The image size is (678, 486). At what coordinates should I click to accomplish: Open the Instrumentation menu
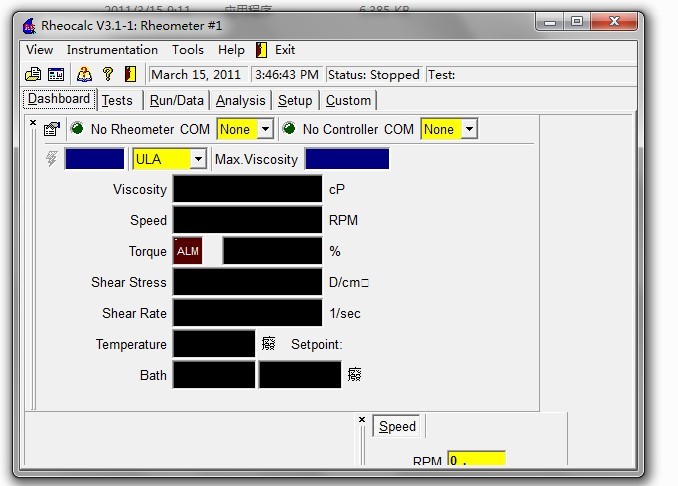[x=112, y=50]
